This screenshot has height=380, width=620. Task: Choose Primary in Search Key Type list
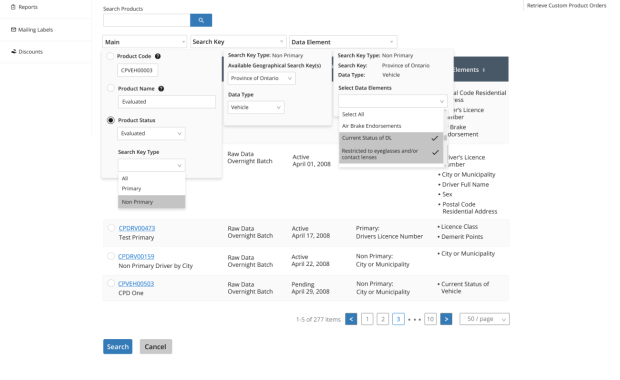click(x=151, y=189)
